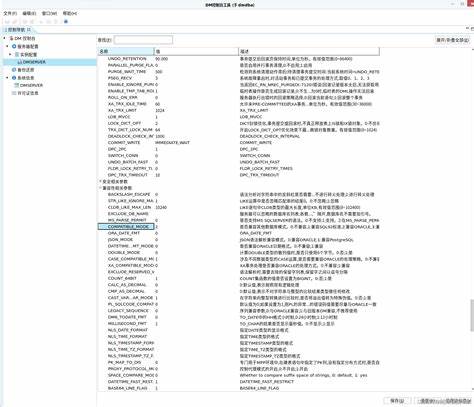Collapse the DM 控制台 tree node
The width and height of the screenshot is (474, 407).
tap(4, 38)
